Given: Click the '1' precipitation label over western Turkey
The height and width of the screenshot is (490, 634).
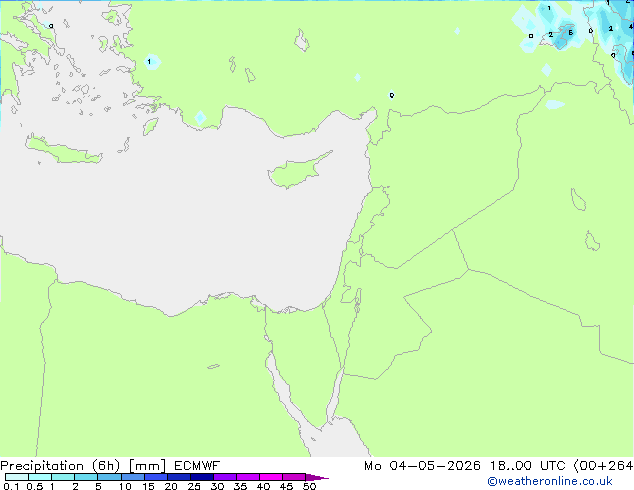Looking at the screenshot, I should click(x=149, y=62).
